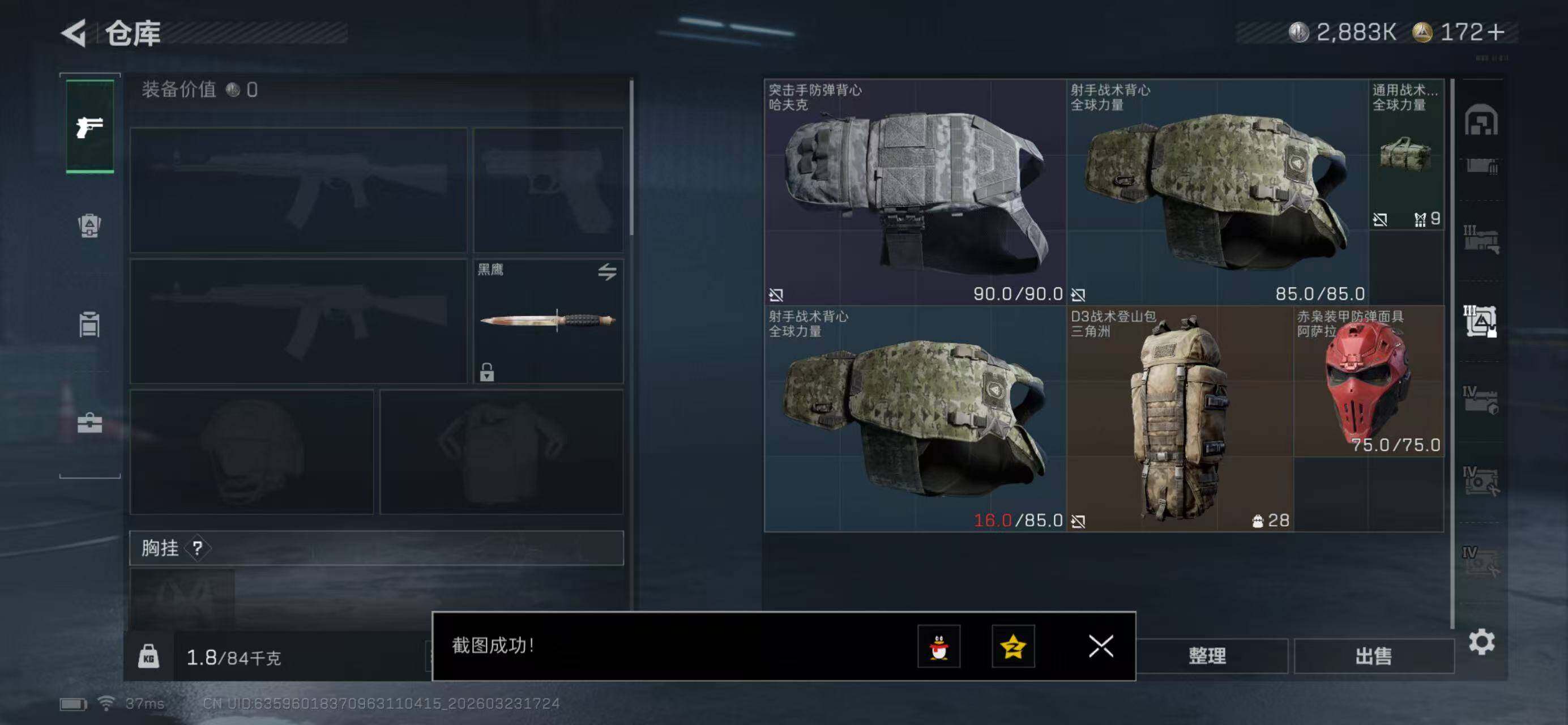This screenshot has width=1568, height=725.
Task: Go back using the arrow beside 仓库
Action: [74, 33]
